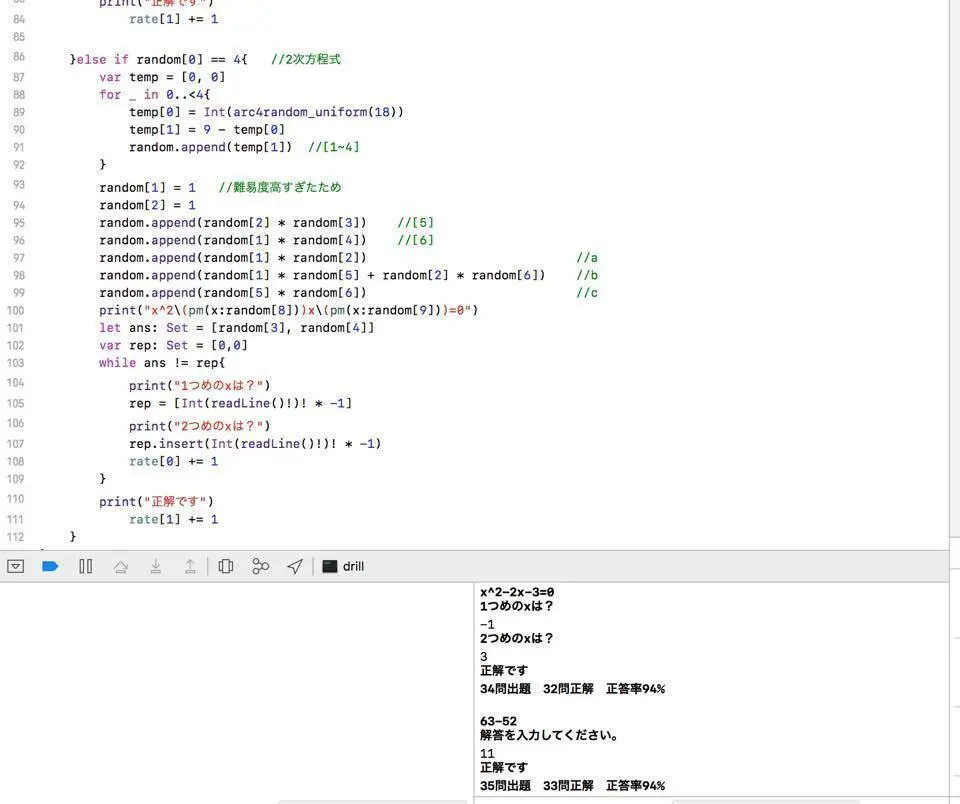Click the "random[2] = 1" assignment
Screen dimensions: 960x804
(147, 205)
